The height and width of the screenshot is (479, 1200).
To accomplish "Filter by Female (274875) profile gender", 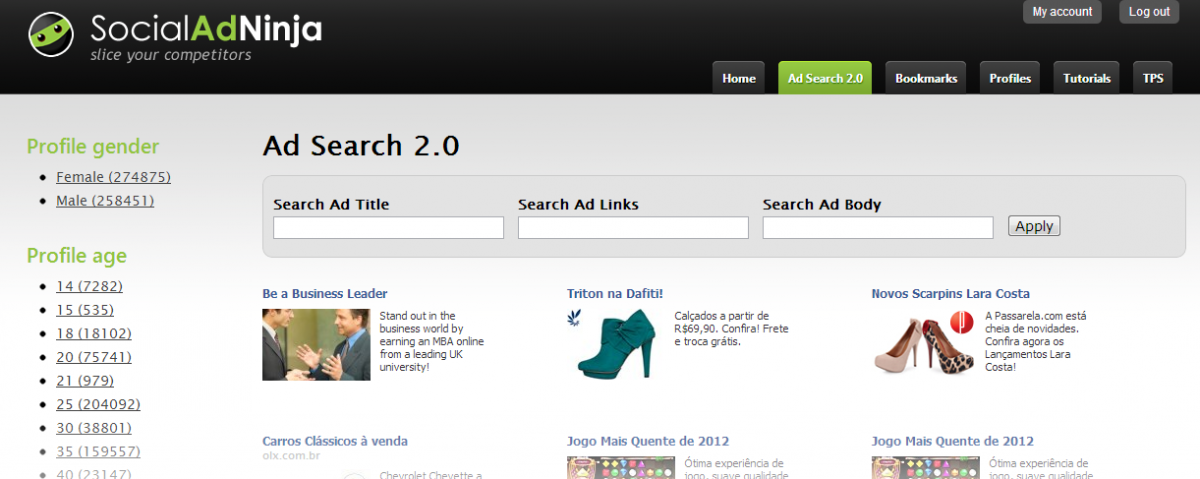I will click(113, 177).
